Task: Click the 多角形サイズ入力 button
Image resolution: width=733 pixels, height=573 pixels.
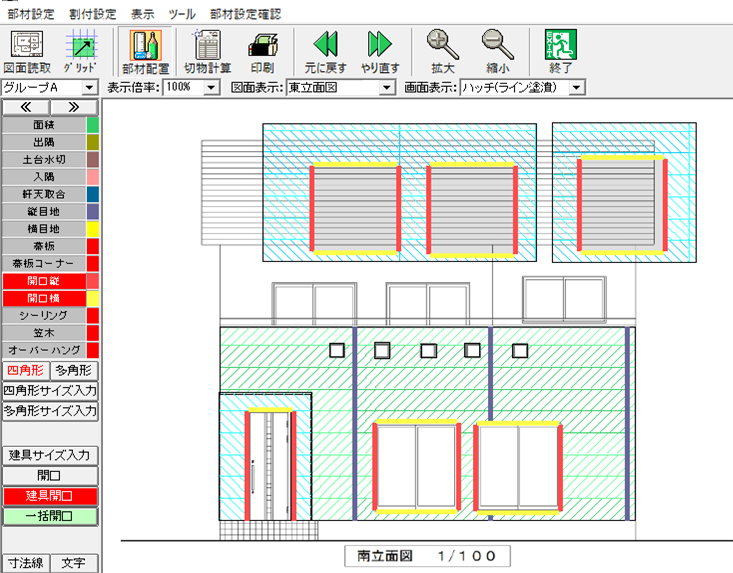Action: [50, 411]
